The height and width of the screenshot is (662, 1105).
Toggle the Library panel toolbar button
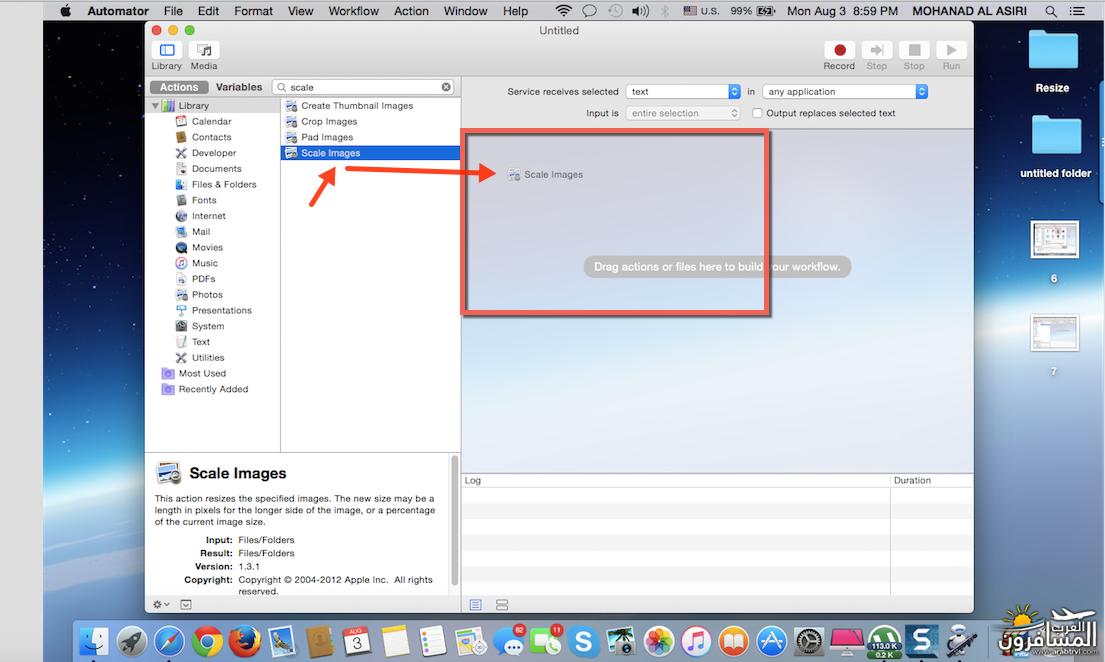(x=167, y=50)
